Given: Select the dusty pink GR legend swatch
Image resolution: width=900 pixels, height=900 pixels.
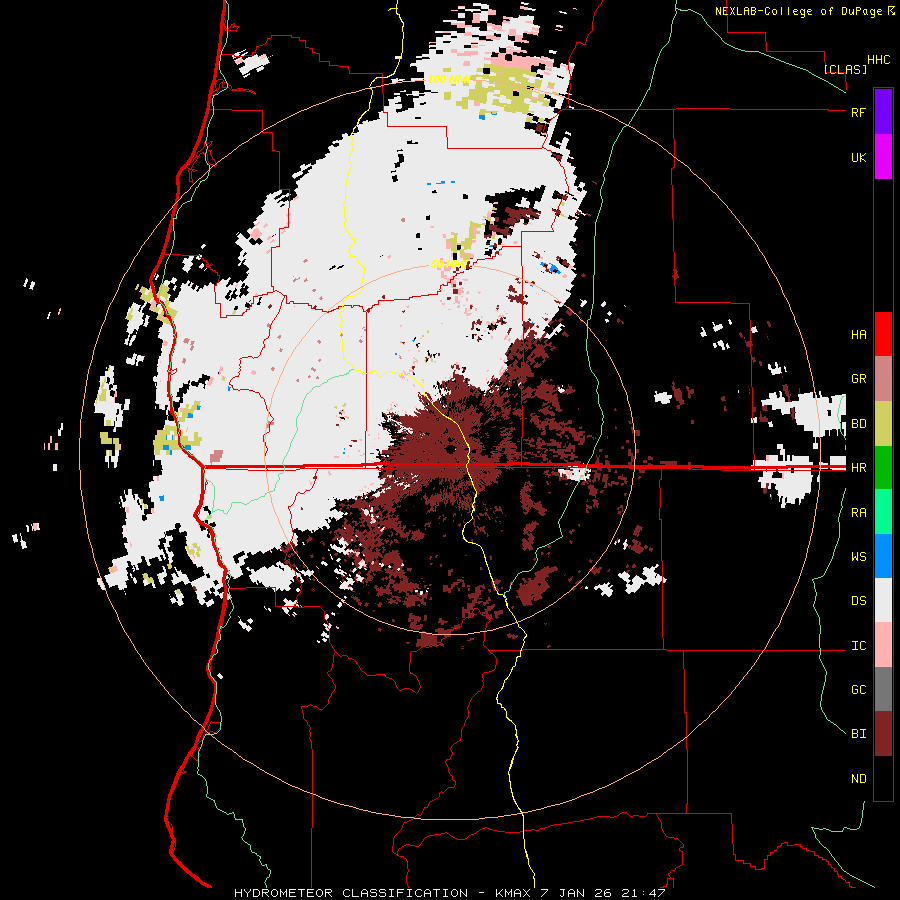Looking at the screenshot, I should 883,378.
